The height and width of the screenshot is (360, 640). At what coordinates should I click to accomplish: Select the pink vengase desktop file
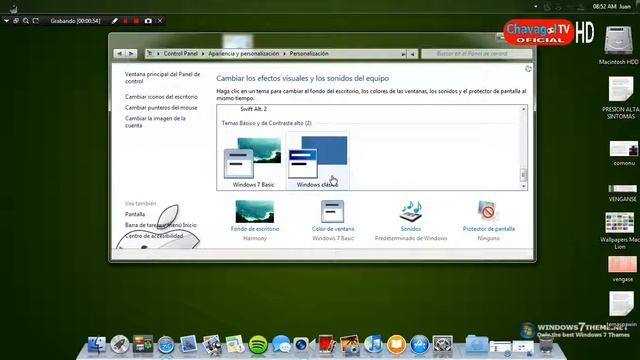click(622, 269)
